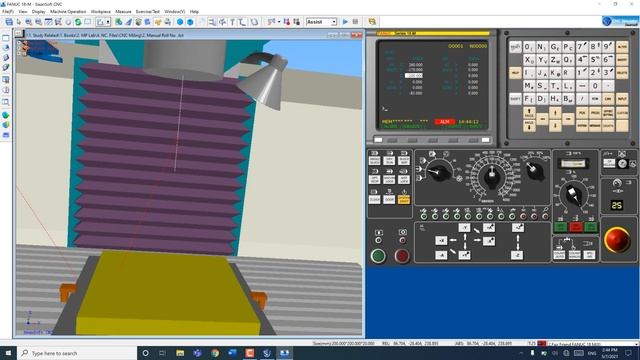The height and width of the screenshot is (360, 640).
Task: Open Chrome from taskbar
Action: (x=215, y=353)
